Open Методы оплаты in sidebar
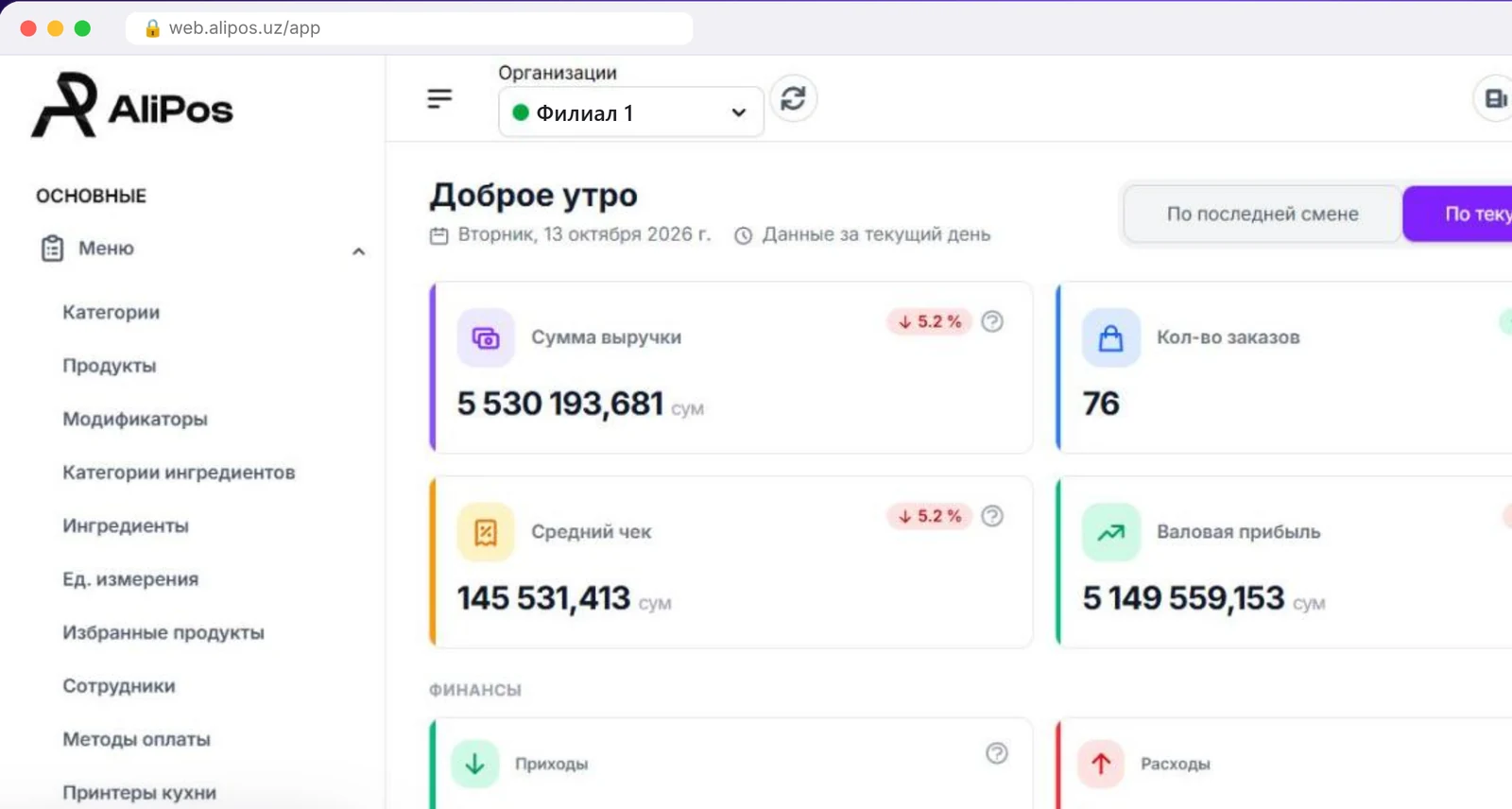The image size is (1512, 809). (136, 740)
